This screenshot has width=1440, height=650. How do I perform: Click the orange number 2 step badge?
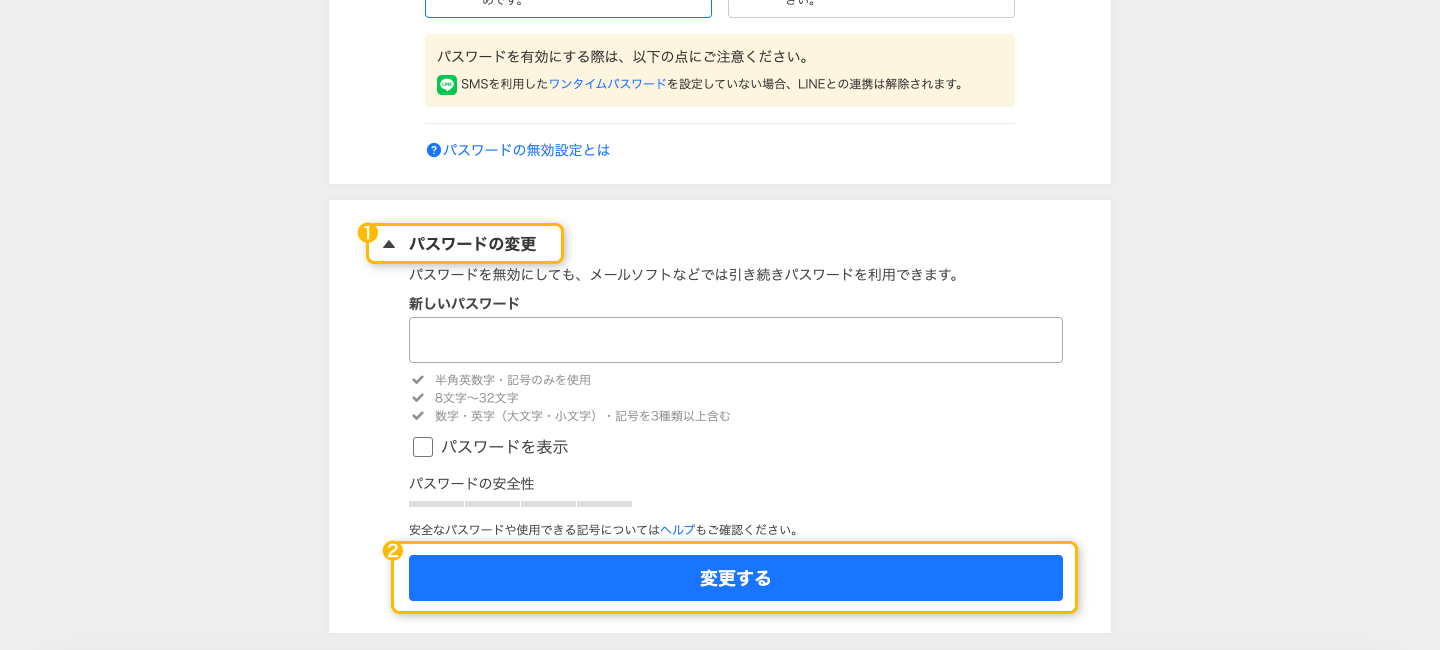(x=393, y=551)
